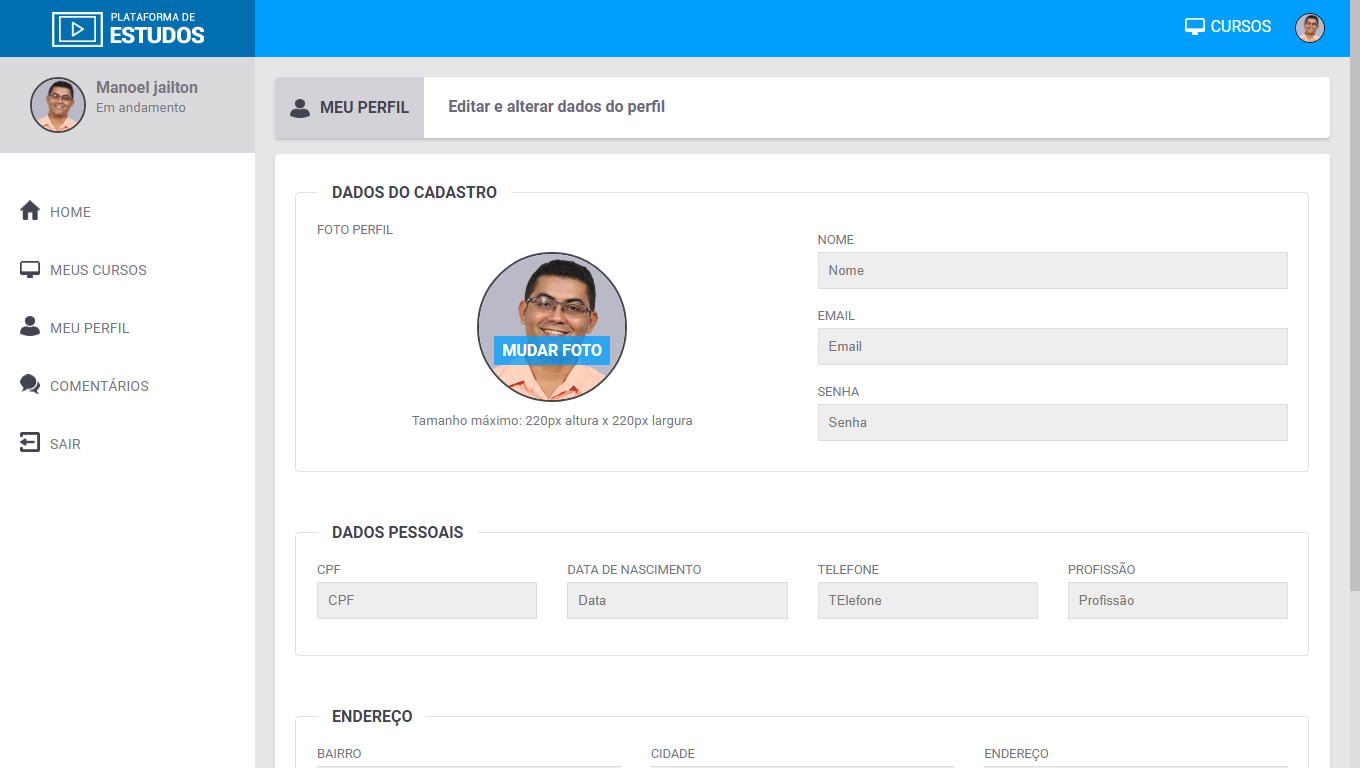Click the monitor icon for Meus Cursos
The height and width of the screenshot is (768, 1360).
point(30,270)
